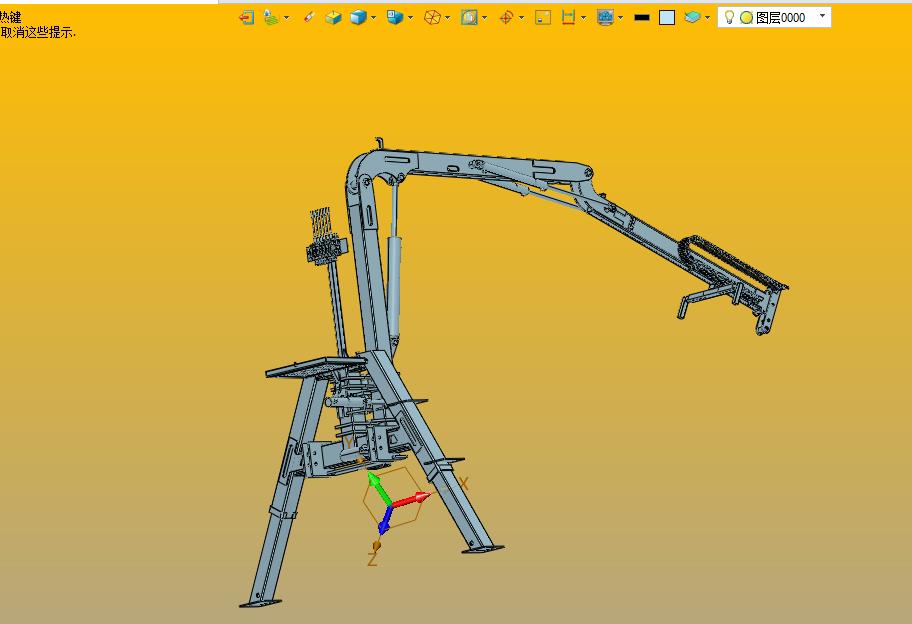Click the red wireframe polyhedron icon
This screenshot has height=624, width=912.
point(432,18)
